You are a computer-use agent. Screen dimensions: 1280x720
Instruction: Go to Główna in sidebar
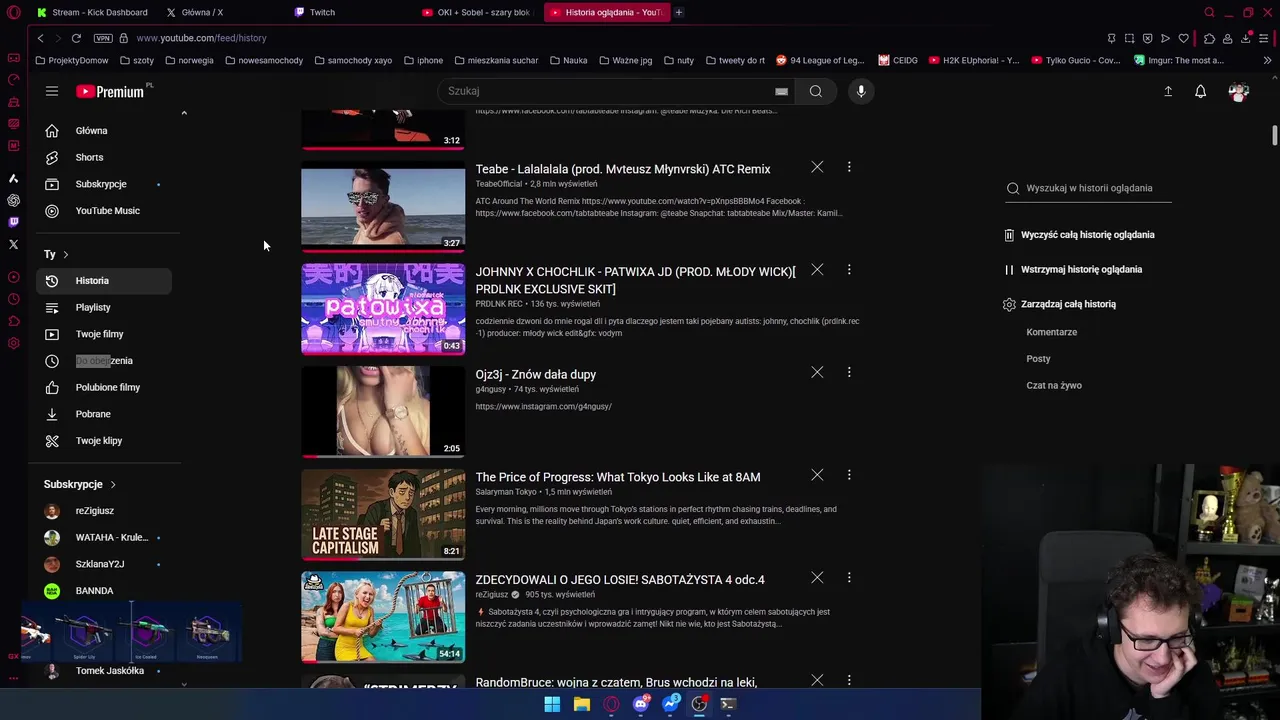tap(104, 131)
